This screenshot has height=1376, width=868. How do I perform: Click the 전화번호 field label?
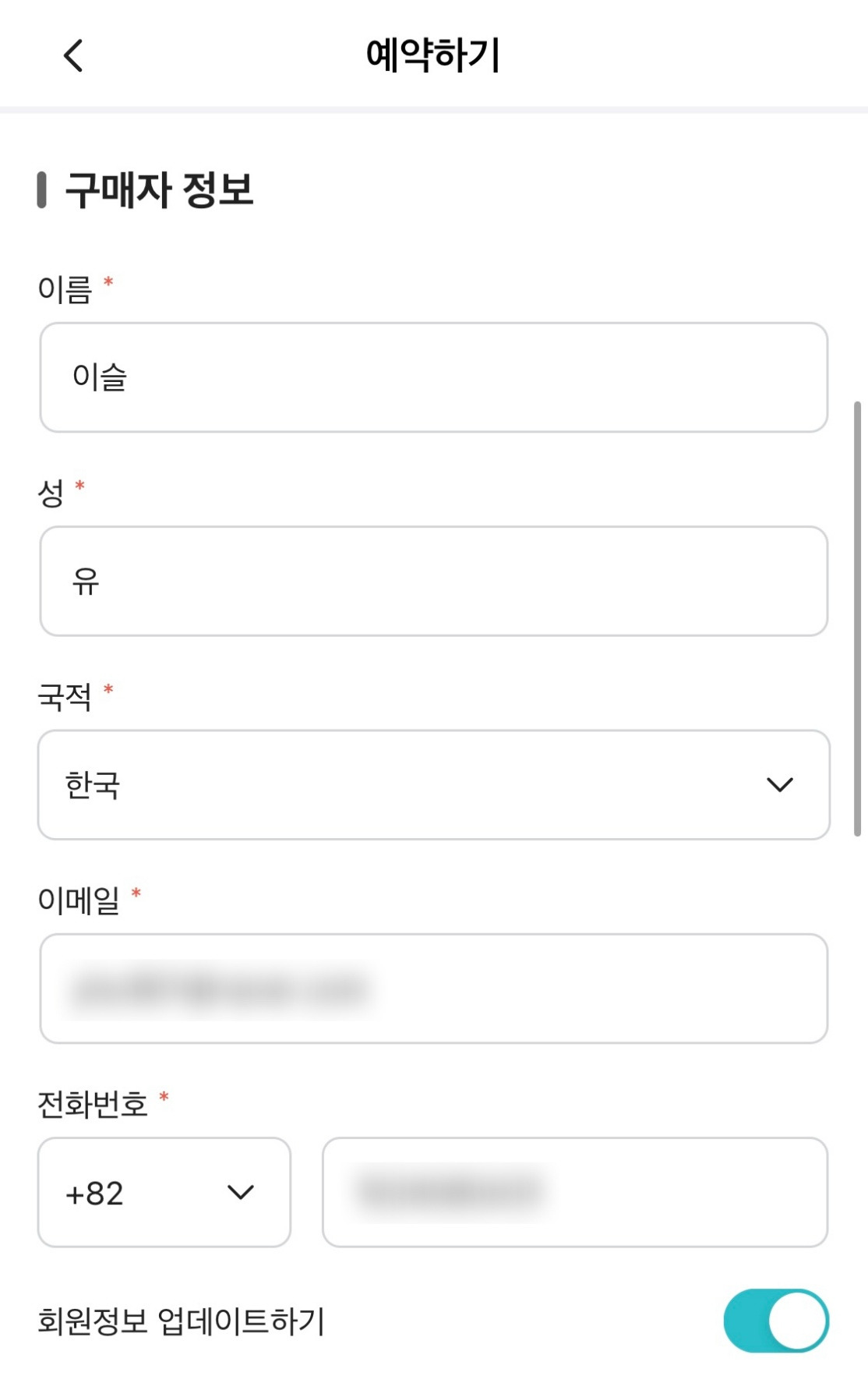point(93,1105)
